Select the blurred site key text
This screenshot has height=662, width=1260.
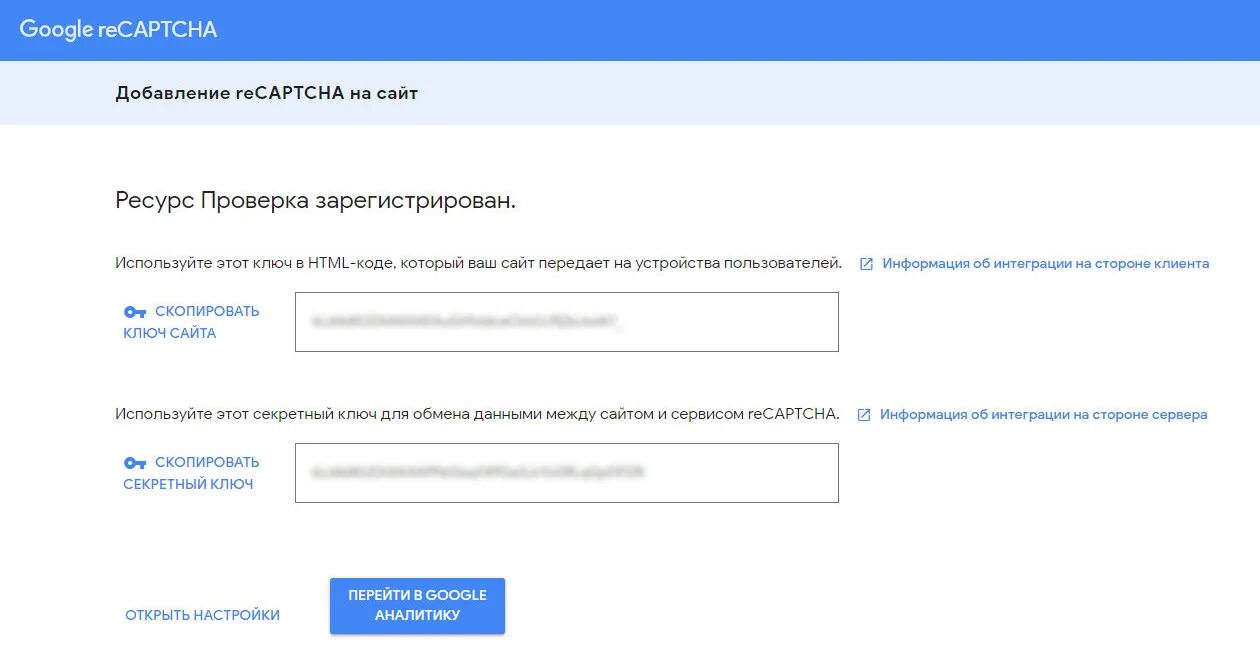click(x=466, y=322)
